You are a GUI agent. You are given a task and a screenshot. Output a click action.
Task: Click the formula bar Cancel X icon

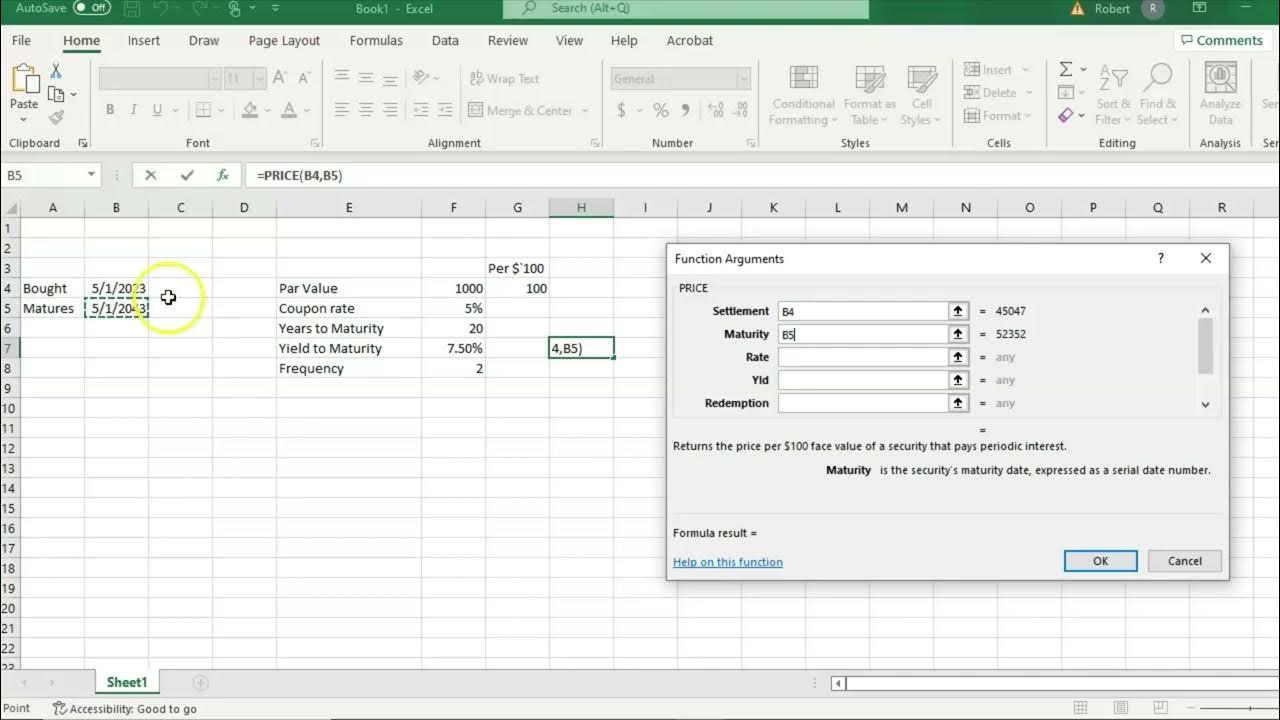pos(151,175)
